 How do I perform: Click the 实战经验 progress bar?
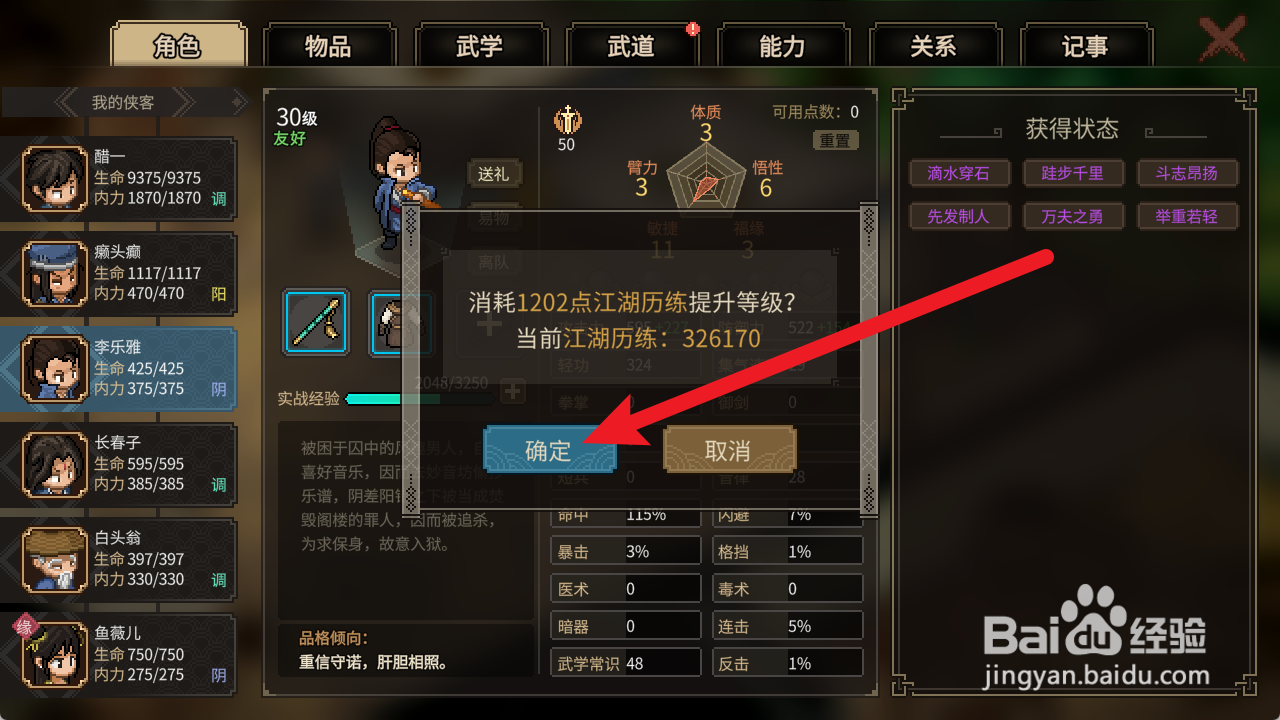tap(420, 399)
